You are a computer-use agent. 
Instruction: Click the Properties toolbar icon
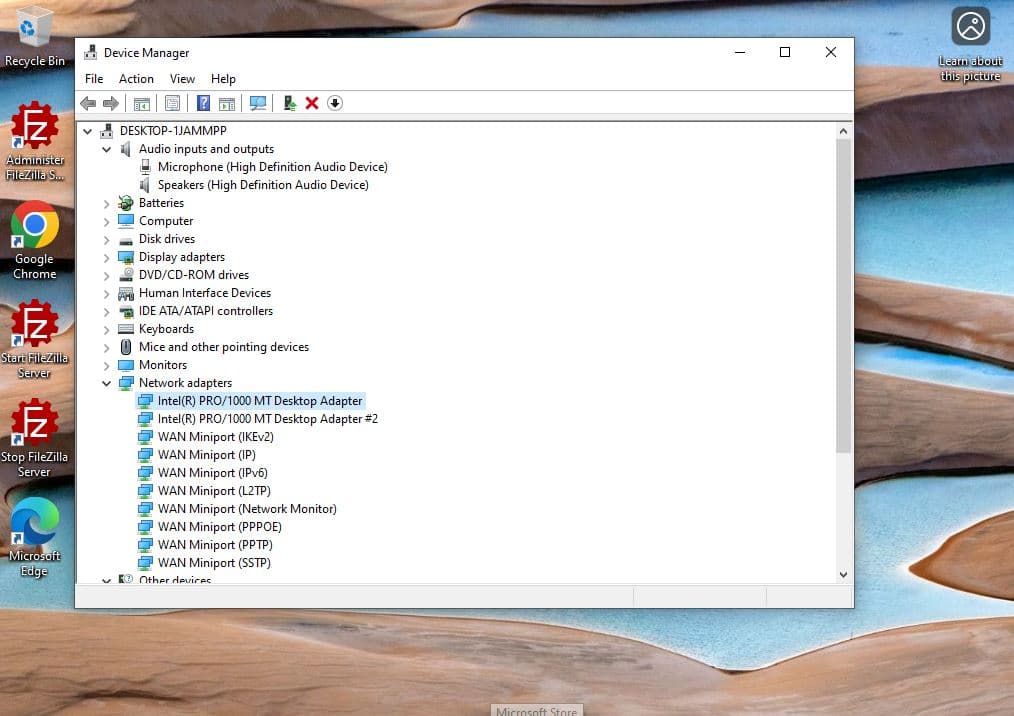tap(173, 103)
